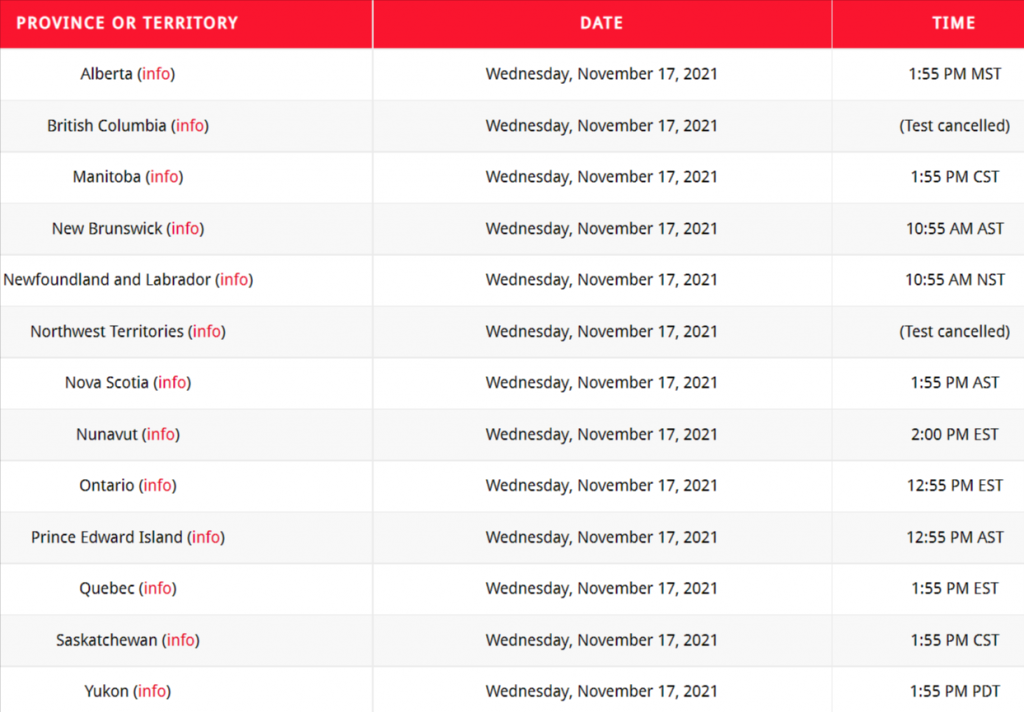Image resolution: width=1024 pixels, height=712 pixels.
Task: Select Yukon's 1:55 PM PDT time
Action: click(954, 691)
